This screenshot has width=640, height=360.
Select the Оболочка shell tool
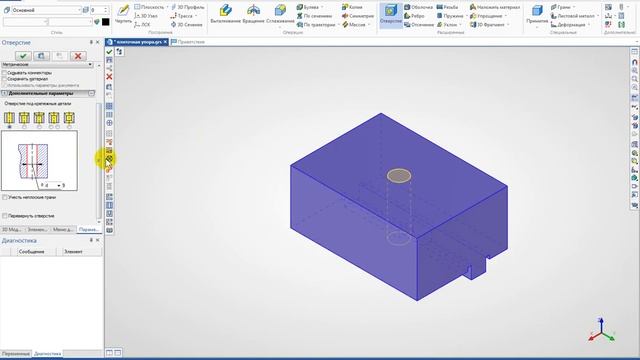point(418,7)
